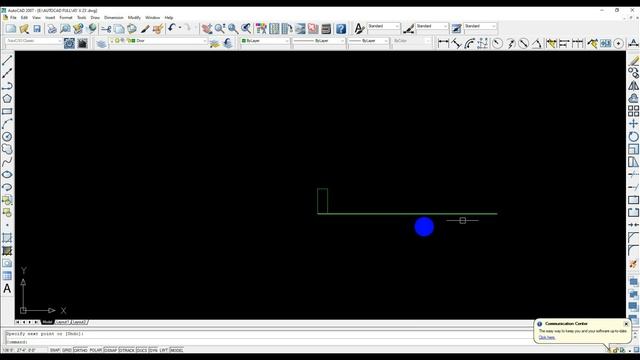Select the Revision Cloud tool
Screen dimensions: 640x360
7,149
